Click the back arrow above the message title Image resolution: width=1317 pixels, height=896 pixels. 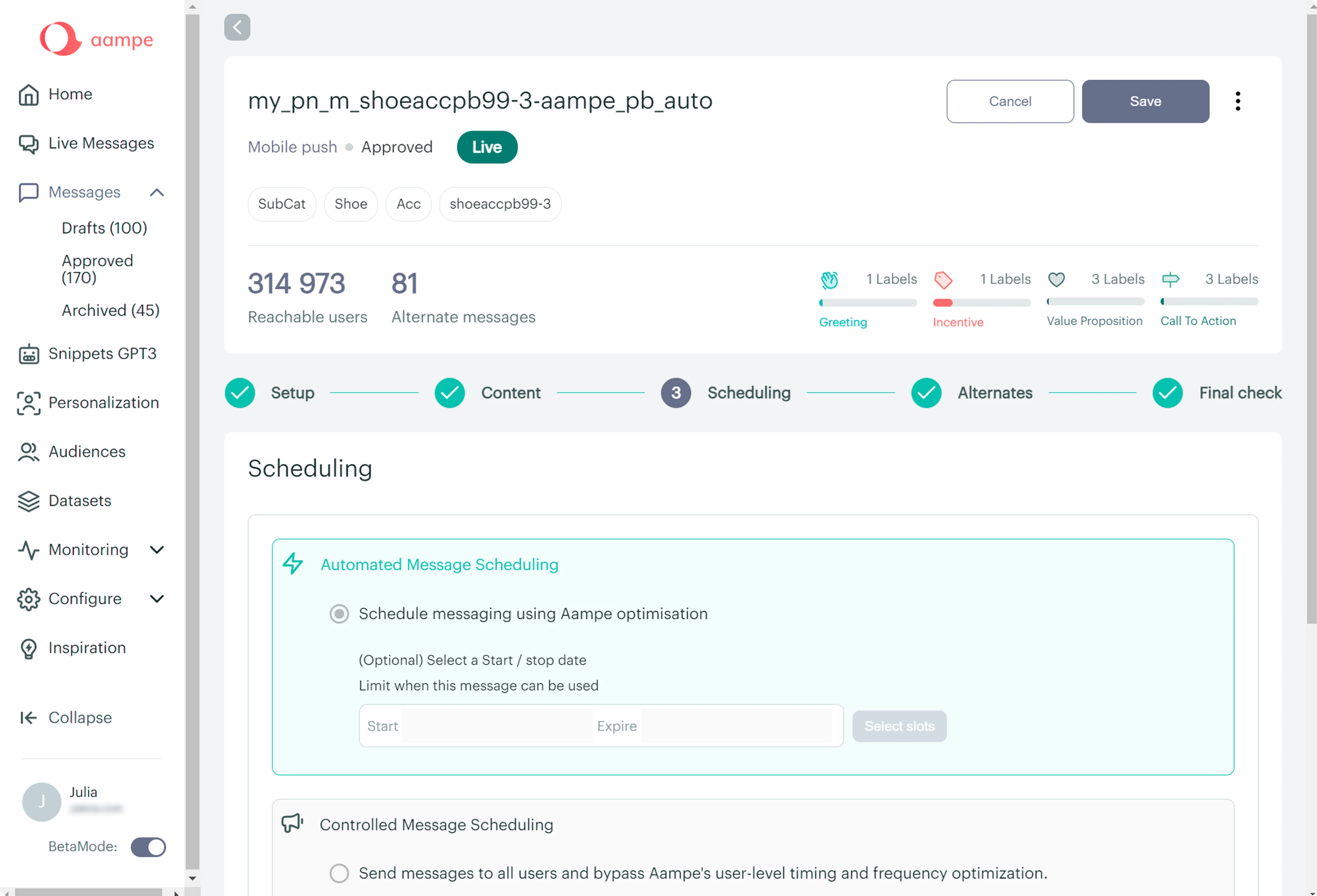tap(237, 27)
